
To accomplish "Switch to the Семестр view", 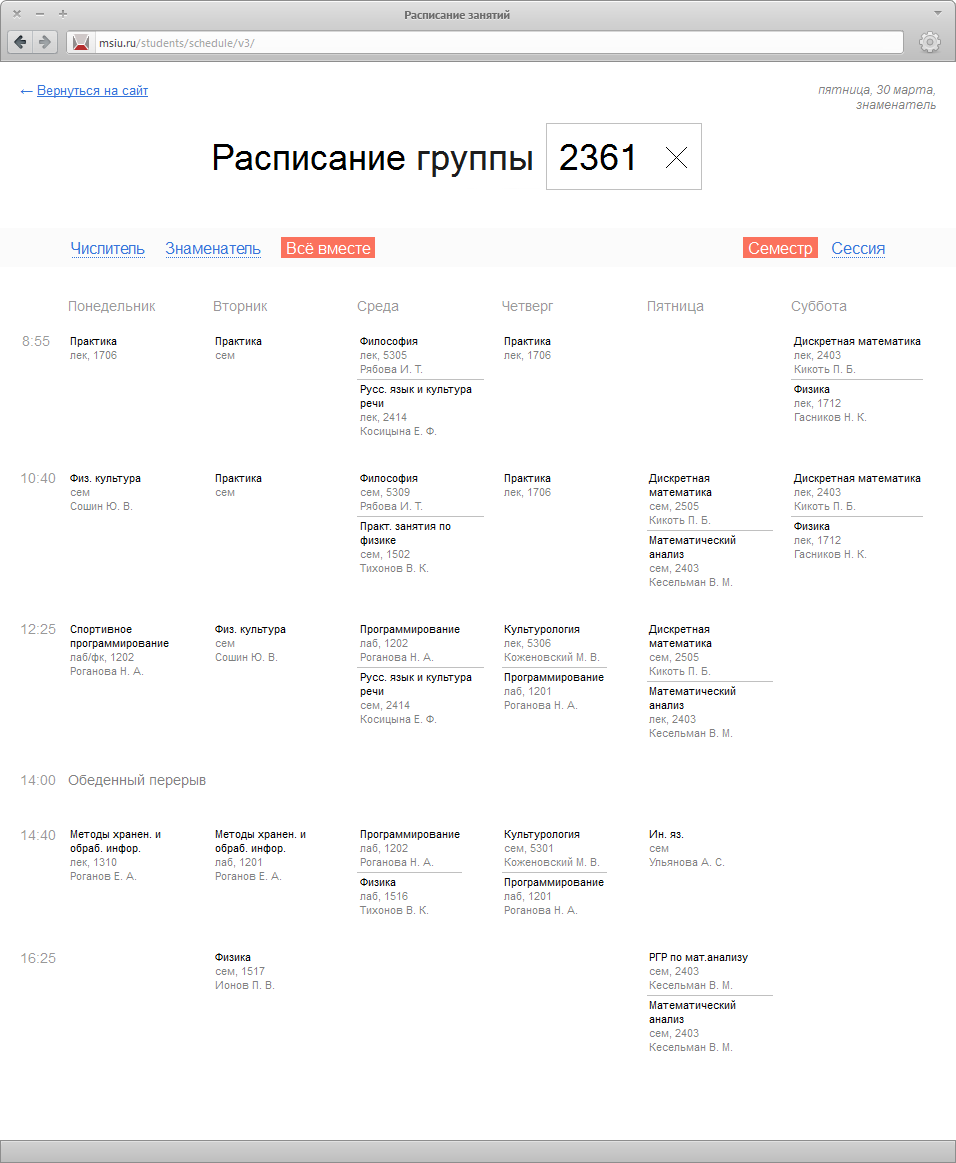I will point(780,247).
